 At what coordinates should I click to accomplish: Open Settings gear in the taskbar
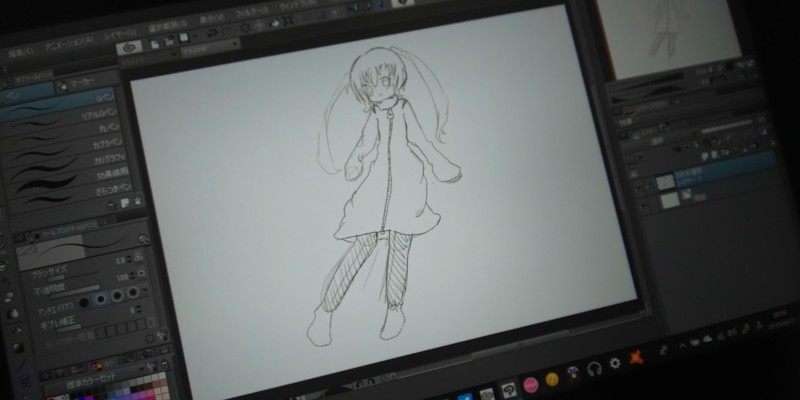[615, 363]
